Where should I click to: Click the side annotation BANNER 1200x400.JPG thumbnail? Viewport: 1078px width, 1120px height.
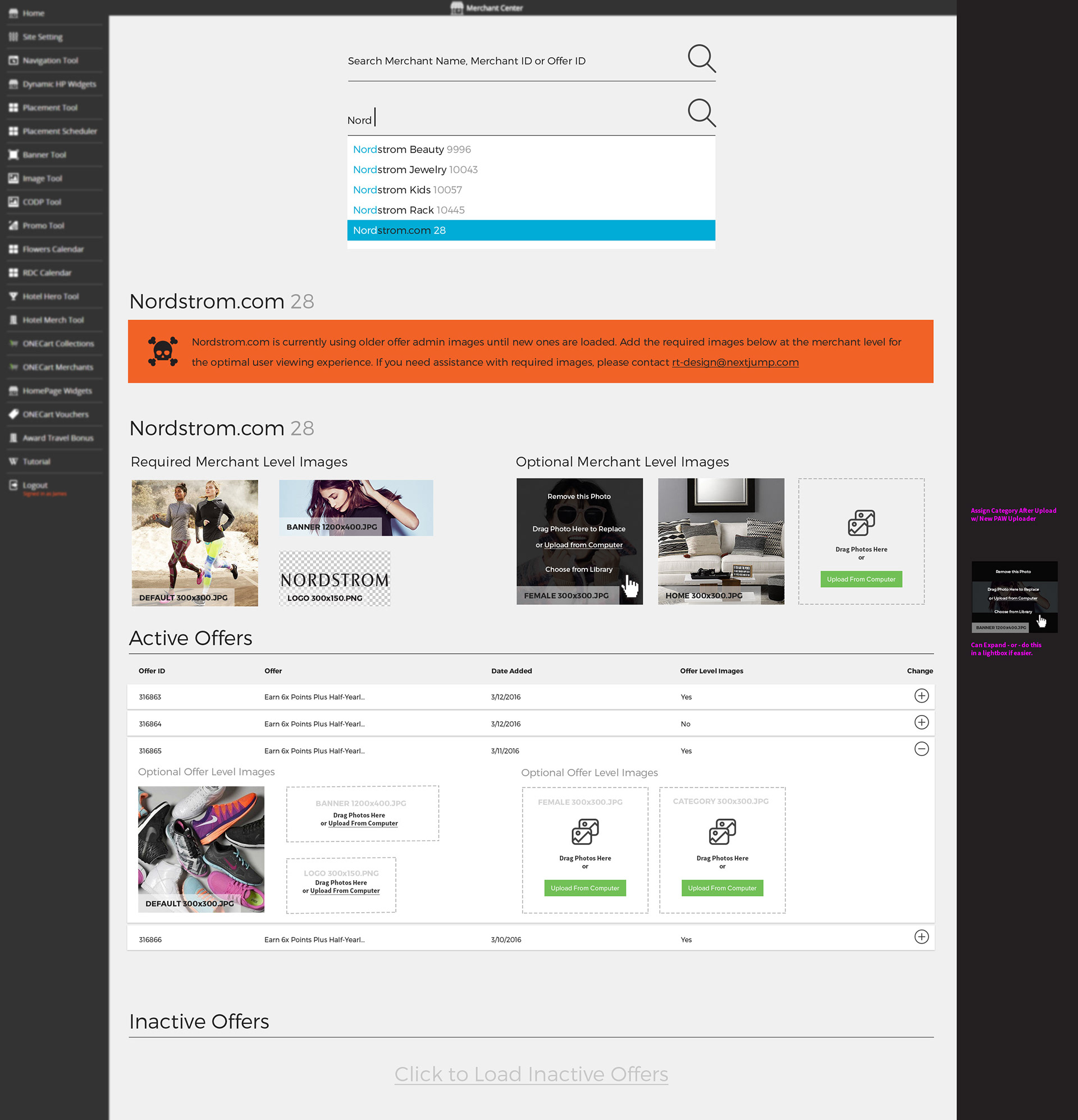click(x=1015, y=597)
